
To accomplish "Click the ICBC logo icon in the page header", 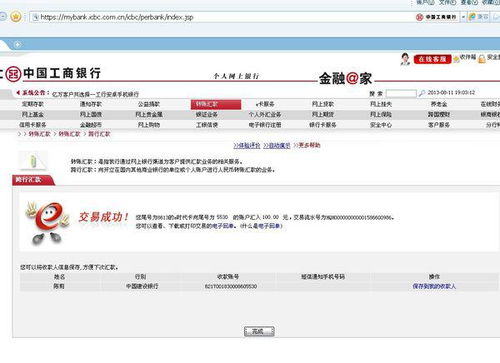I will tap(13, 74).
